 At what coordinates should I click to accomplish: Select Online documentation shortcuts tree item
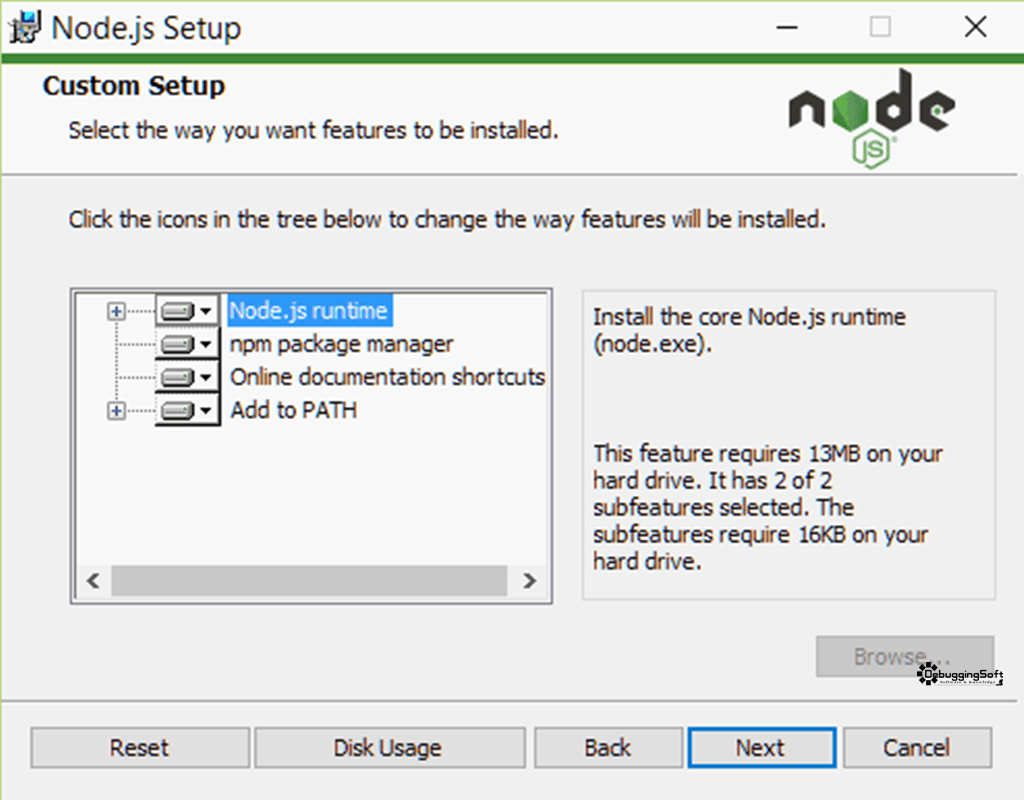coord(387,377)
